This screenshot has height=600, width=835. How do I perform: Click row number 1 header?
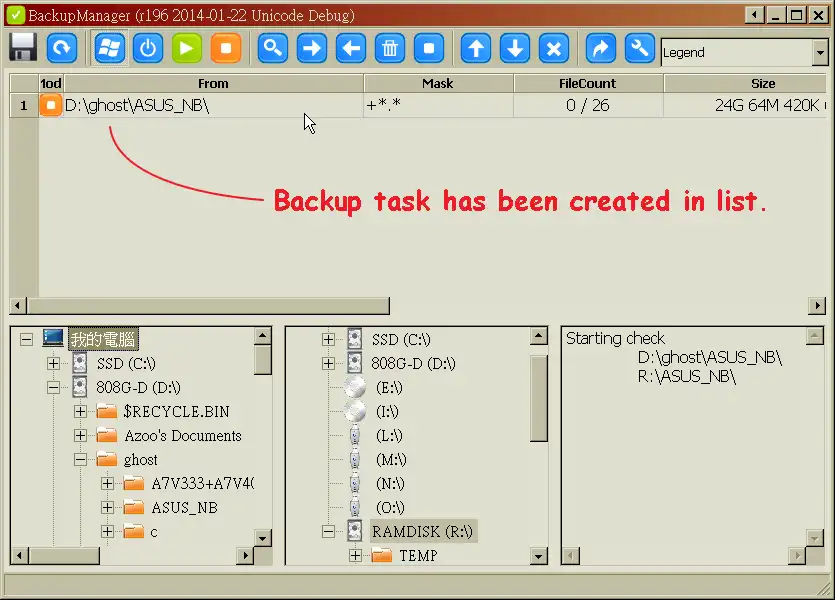pyautogui.click(x=23, y=105)
